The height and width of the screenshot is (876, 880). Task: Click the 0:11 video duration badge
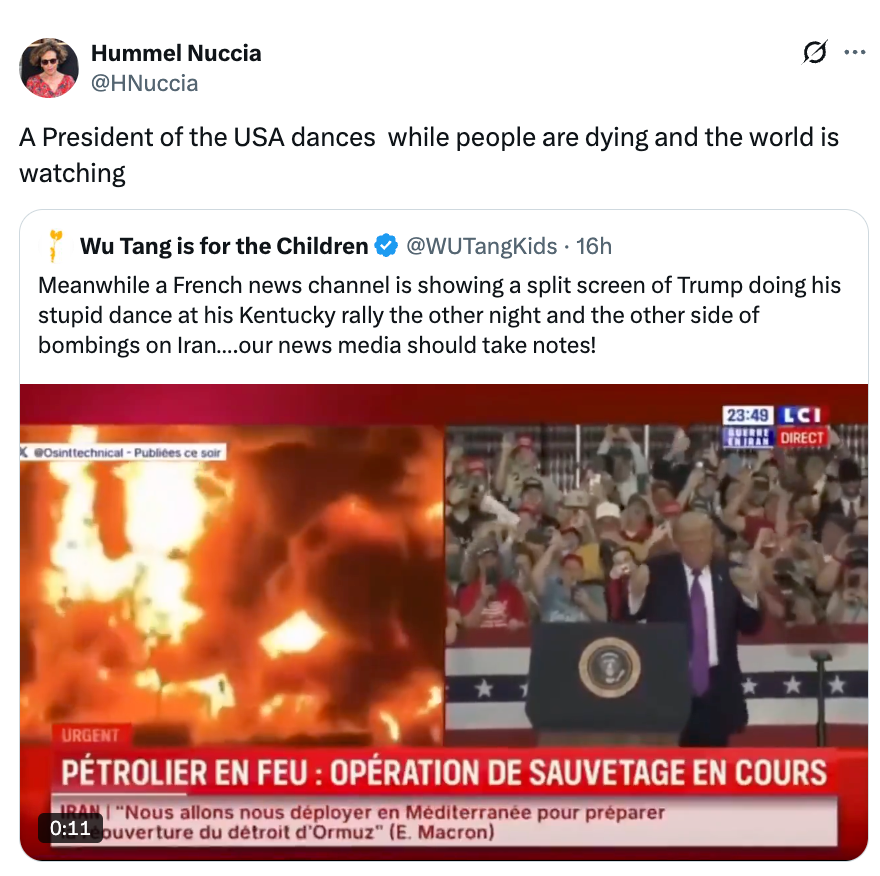70,828
